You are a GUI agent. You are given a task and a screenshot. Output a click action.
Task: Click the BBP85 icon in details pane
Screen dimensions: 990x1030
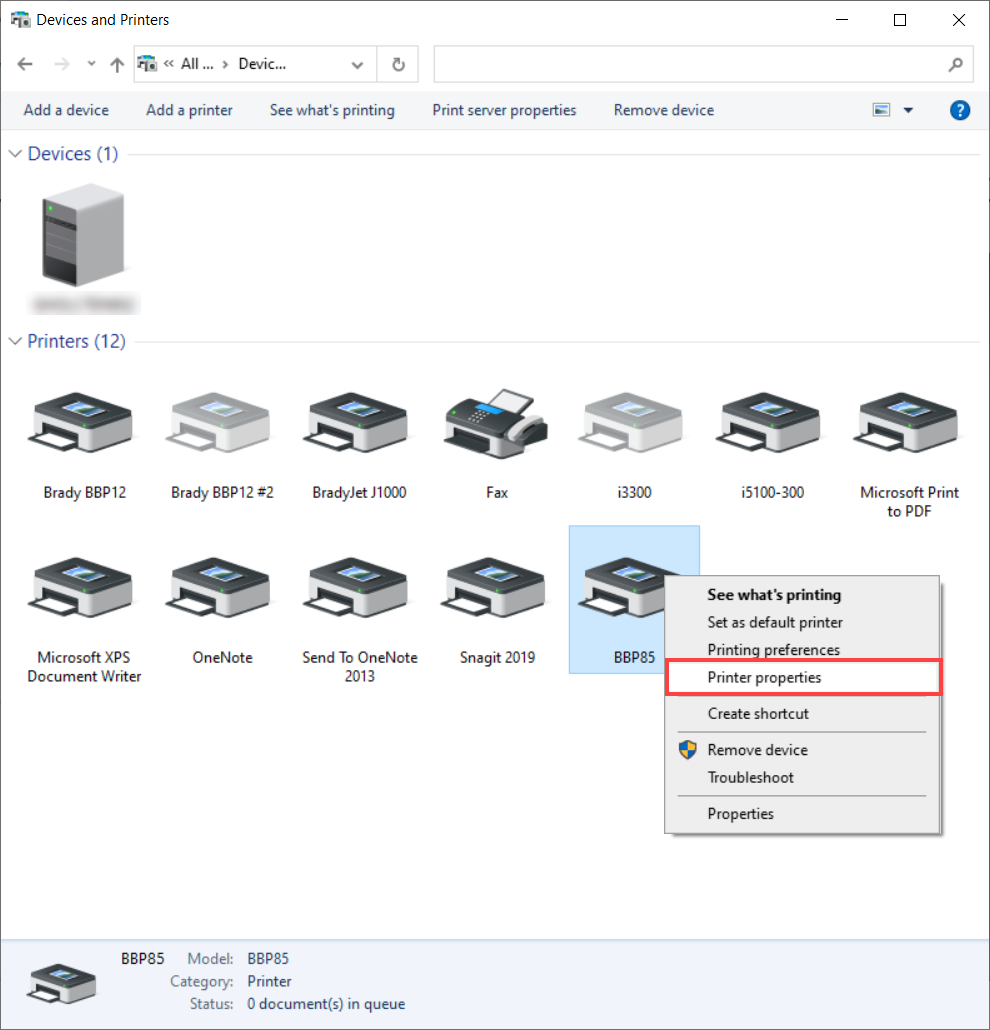click(62, 983)
